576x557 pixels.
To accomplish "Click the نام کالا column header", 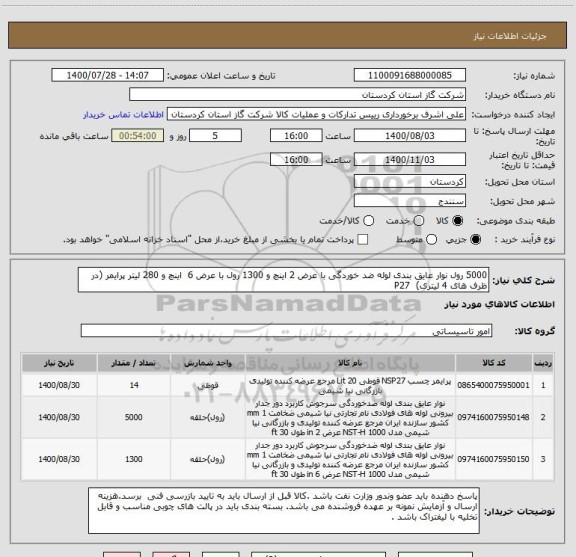I will point(350,363).
